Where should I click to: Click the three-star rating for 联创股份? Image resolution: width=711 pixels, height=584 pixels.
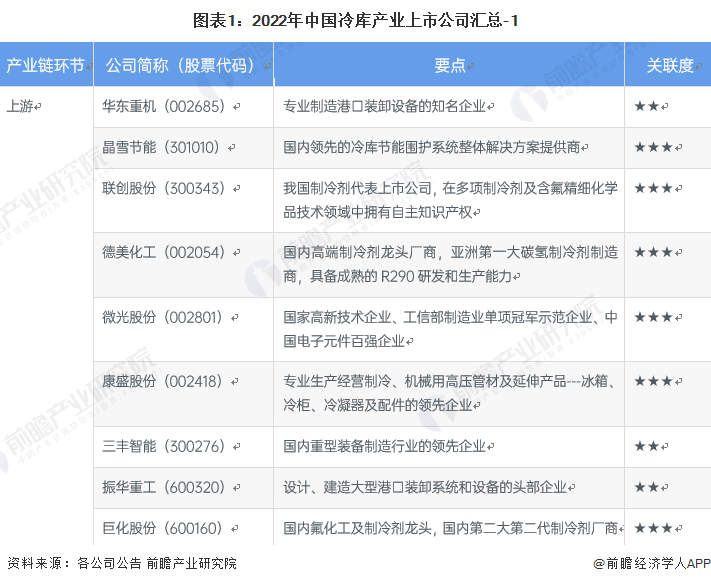pos(653,188)
